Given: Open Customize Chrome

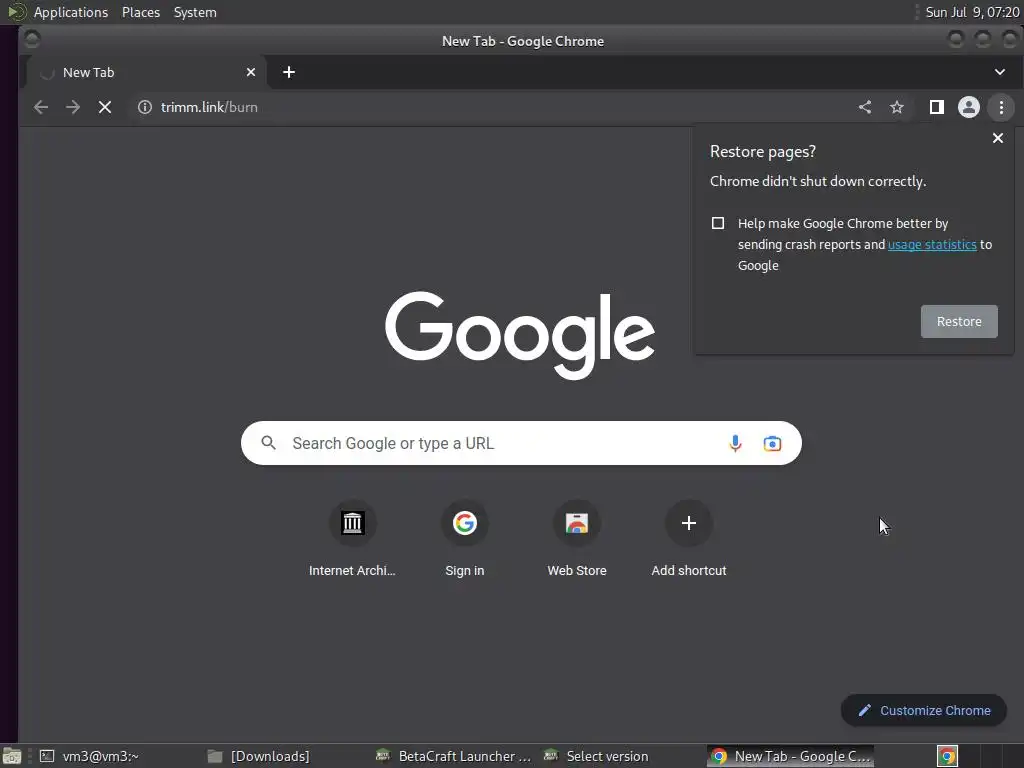Looking at the screenshot, I should (923, 711).
